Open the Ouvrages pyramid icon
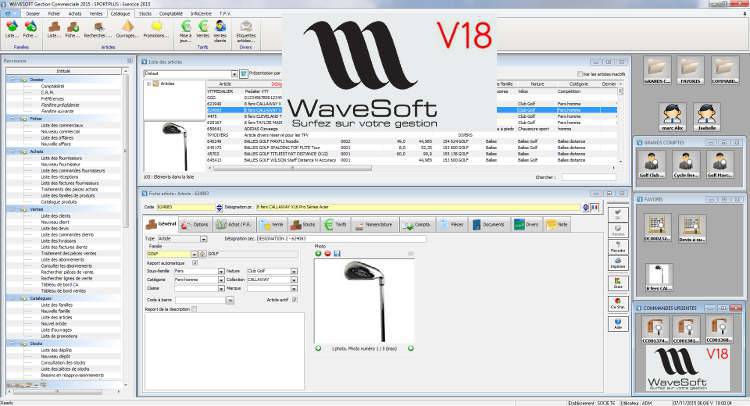This screenshot has width=750, height=406. (127, 29)
